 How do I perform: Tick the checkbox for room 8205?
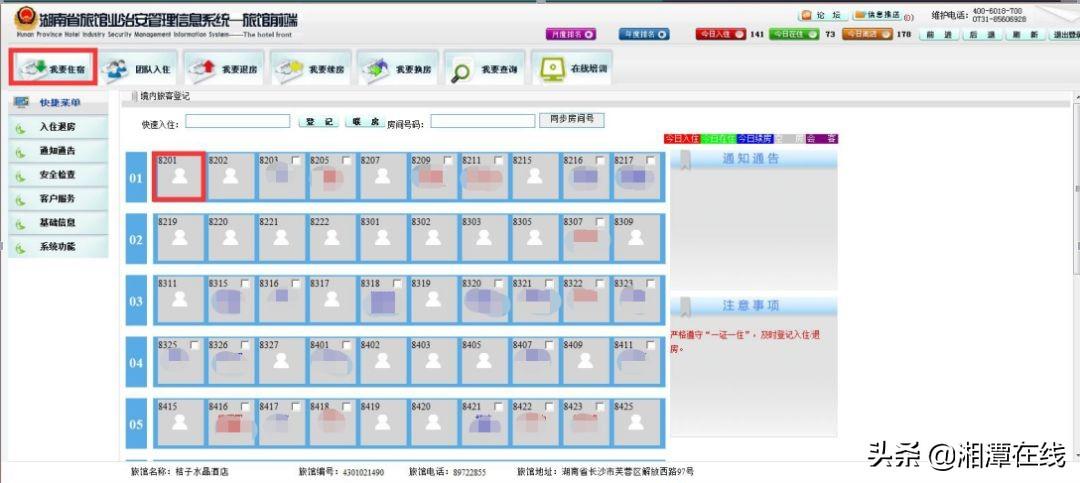click(346, 160)
